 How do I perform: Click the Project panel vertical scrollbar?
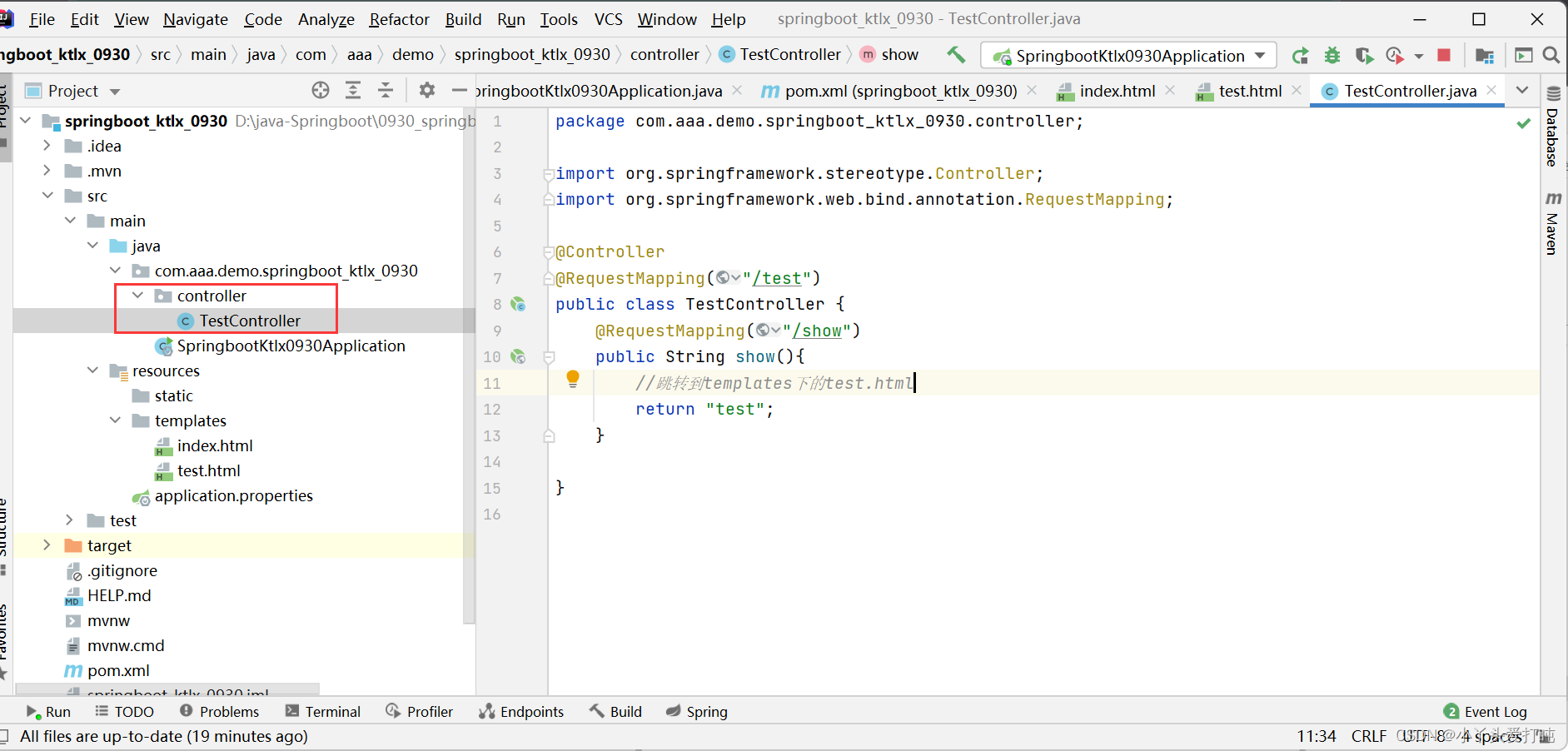point(469,366)
